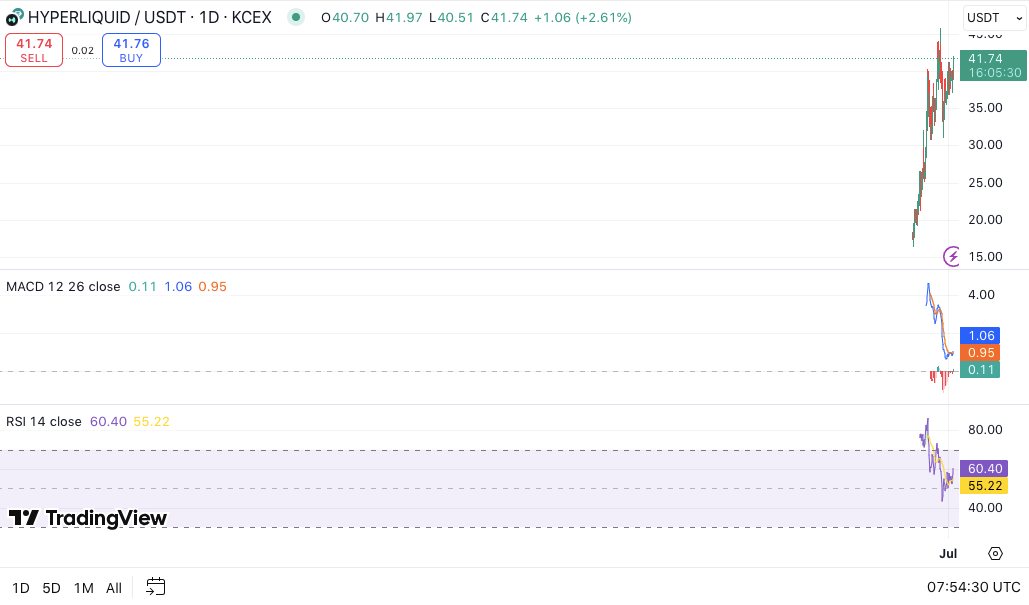The image size is (1029, 605).
Task: Click the 40.00 RSI axis label
Action: [985, 507]
